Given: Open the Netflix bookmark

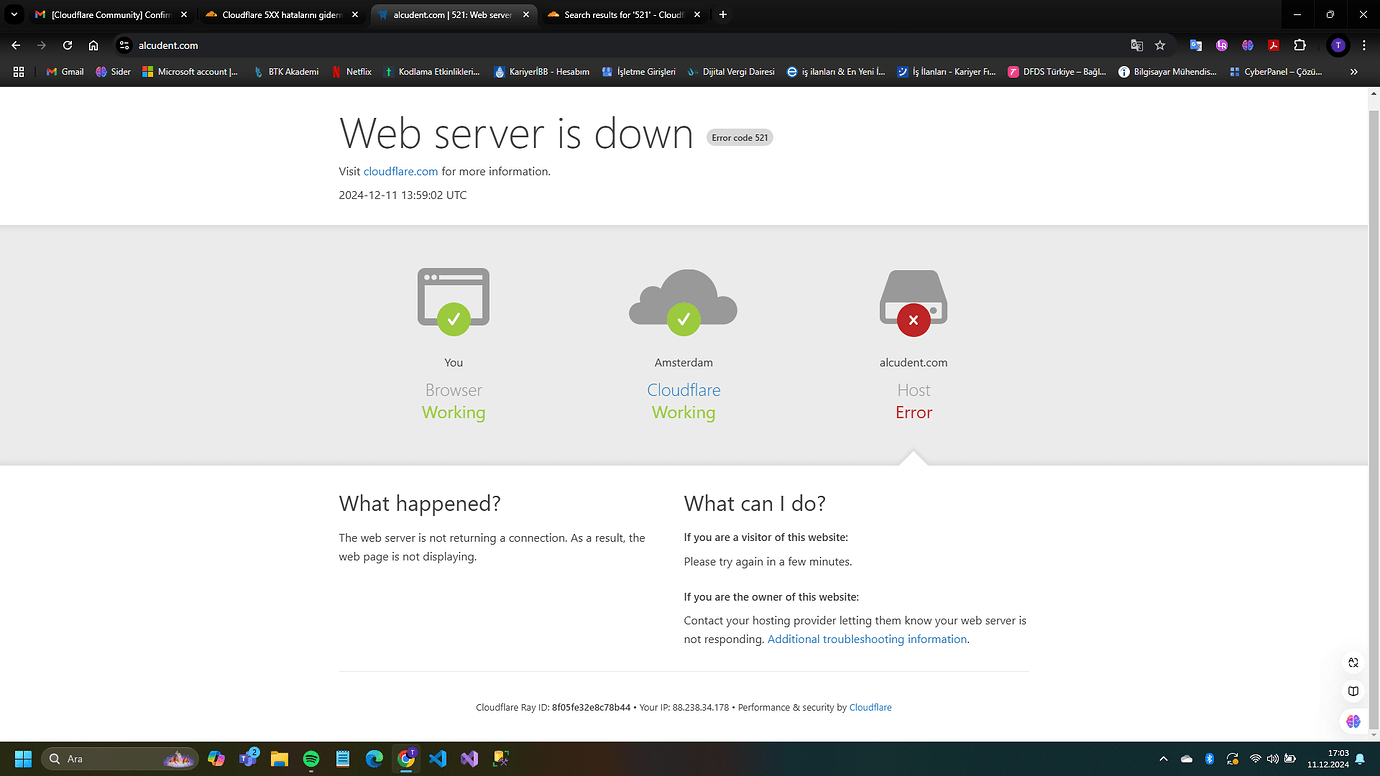Looking at the screenshot, I should (352, 72).
